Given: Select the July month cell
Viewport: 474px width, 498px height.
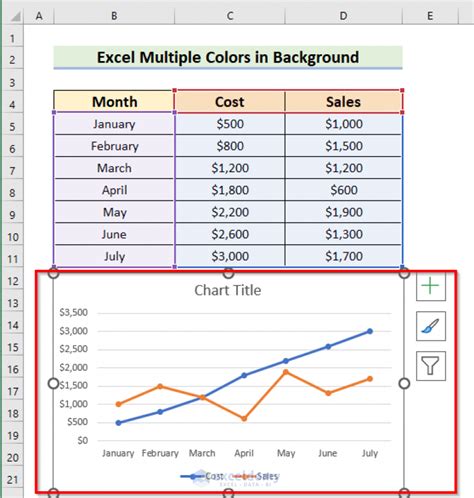Looking at the screenshot, I should coord(114,256).
